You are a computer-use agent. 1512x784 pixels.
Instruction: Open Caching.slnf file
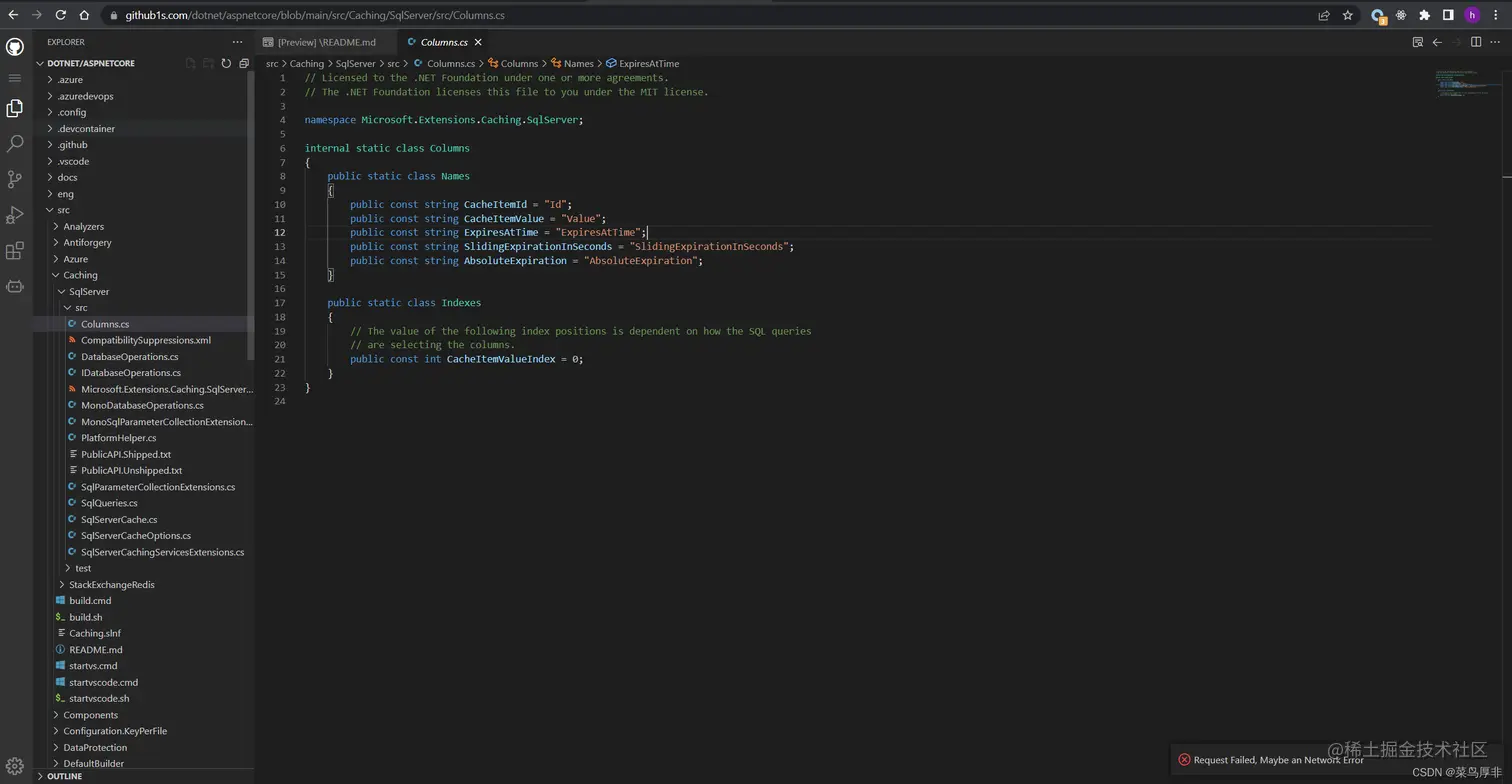[x=94, y=633]
